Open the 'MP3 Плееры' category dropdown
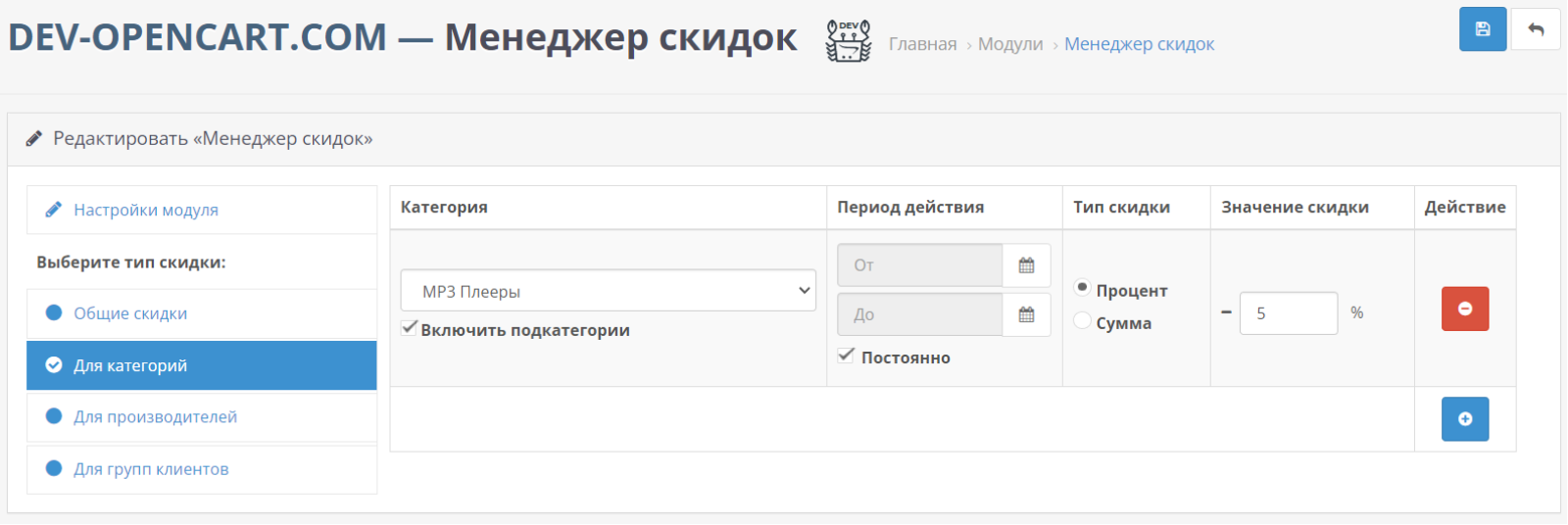The width and height of the screenshot is (1568, 525). click(x=609, y=291)
